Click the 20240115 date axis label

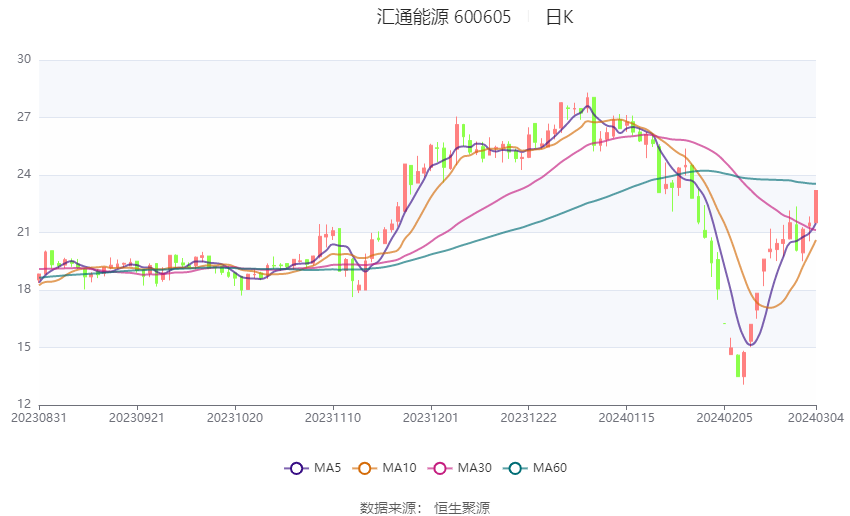(x=627, y=418)
